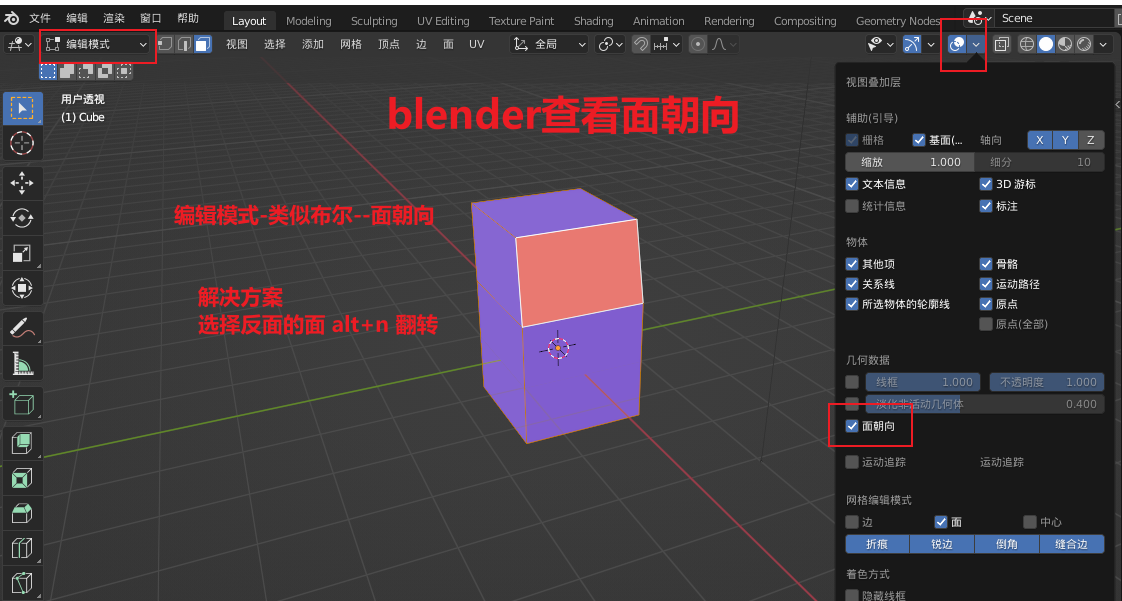Toggle proportional editing icon

(x=698, y=44)
